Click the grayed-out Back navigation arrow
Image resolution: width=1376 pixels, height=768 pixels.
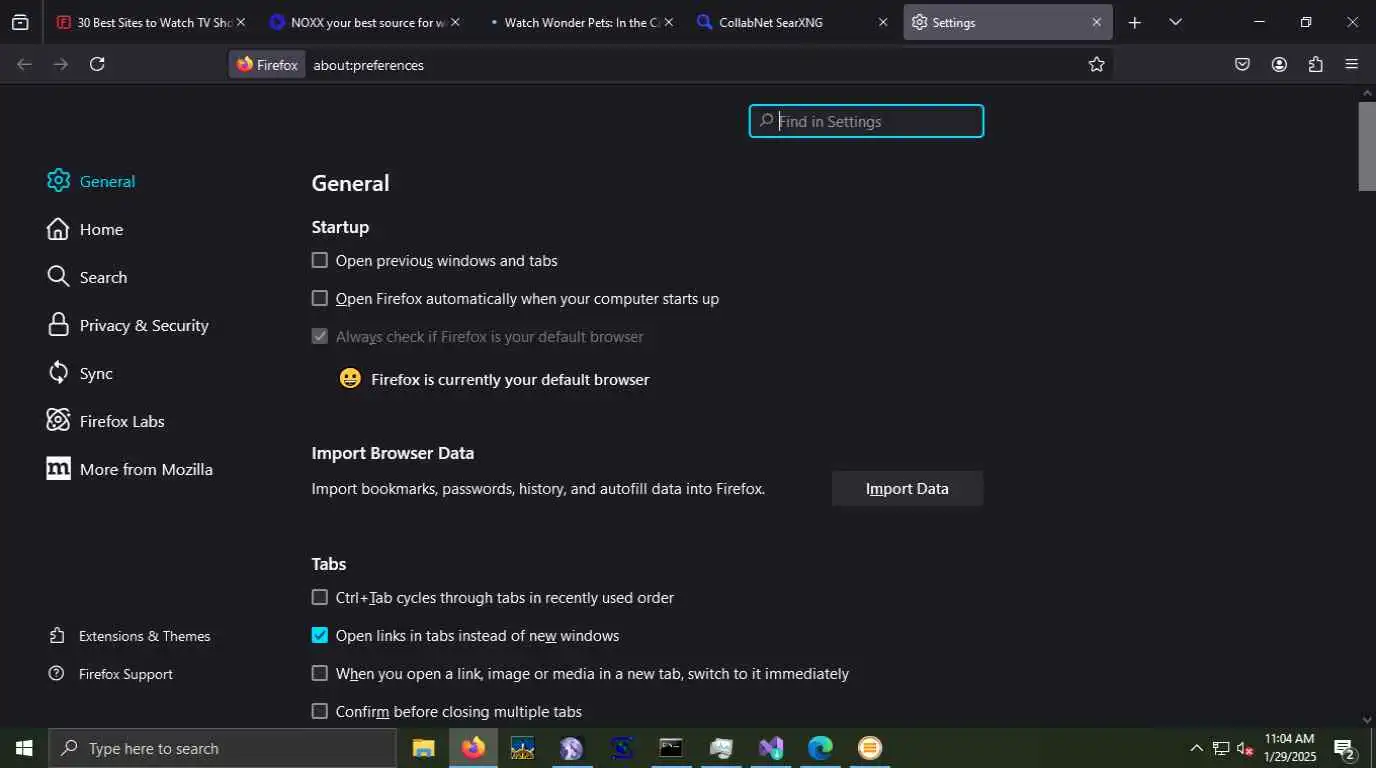point(25,64)
